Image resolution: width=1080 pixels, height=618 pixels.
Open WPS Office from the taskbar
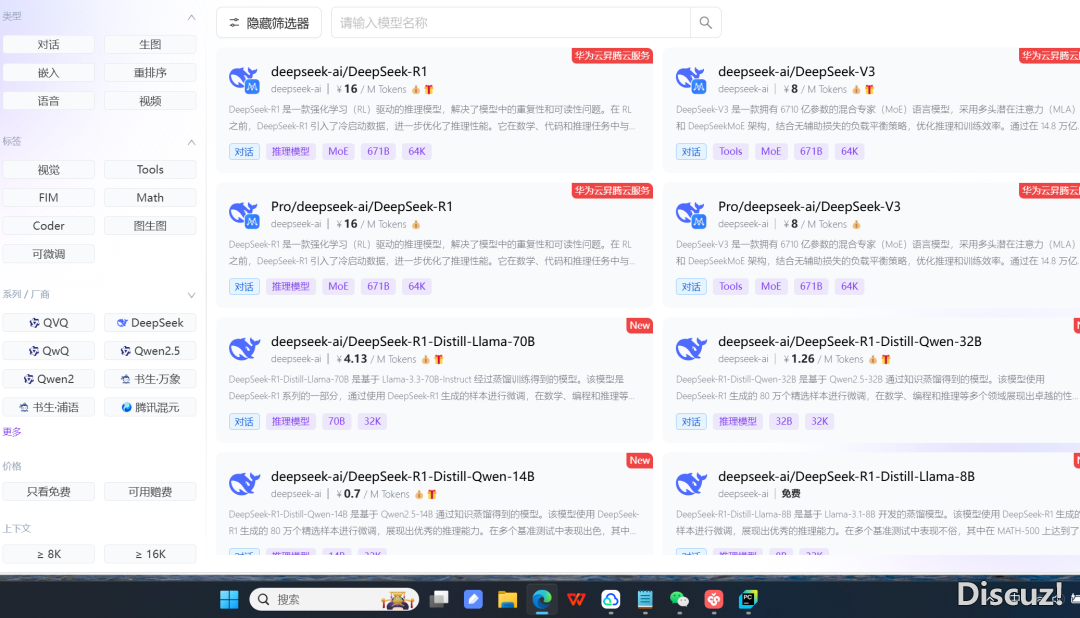[577, 599]
